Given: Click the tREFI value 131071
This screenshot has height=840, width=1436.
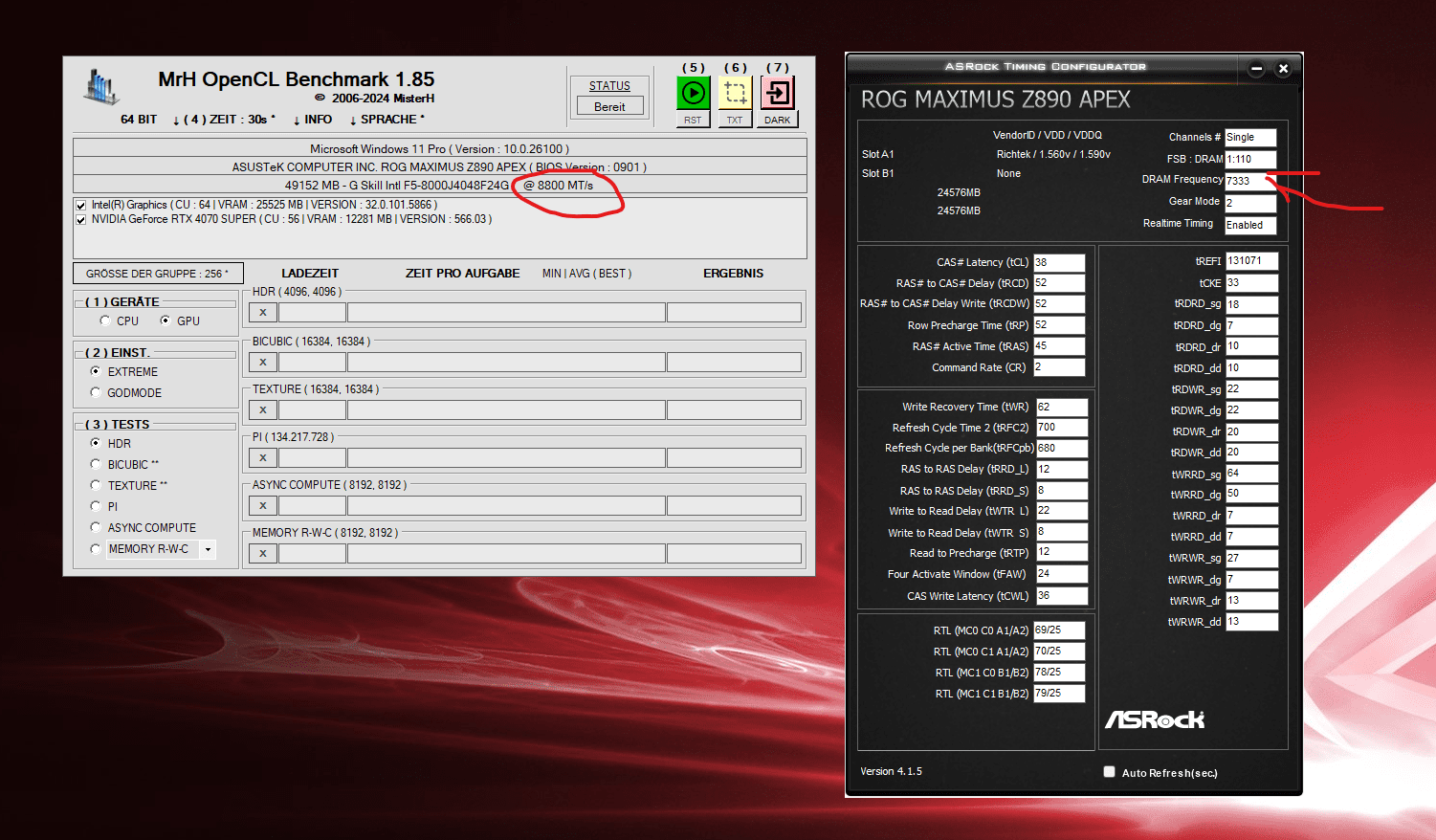Looking at the screenshot, I should [x=1252, y=261].
